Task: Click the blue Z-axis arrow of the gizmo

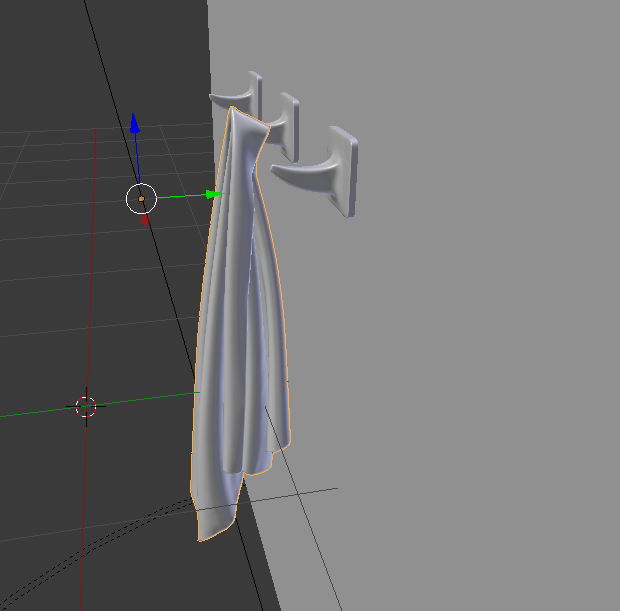Action: click(x=135, y=126)
